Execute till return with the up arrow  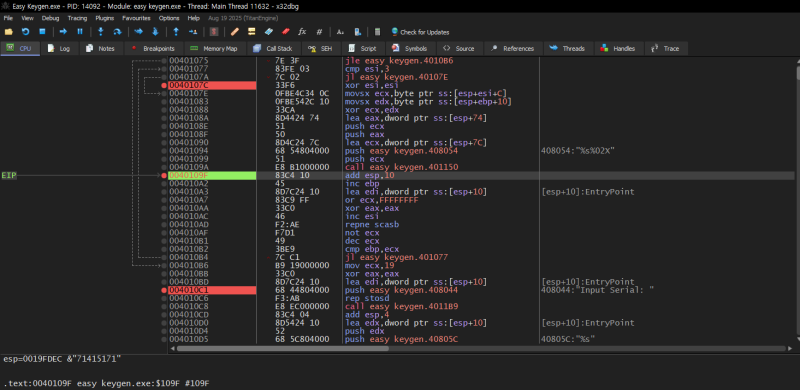(176, 32)
